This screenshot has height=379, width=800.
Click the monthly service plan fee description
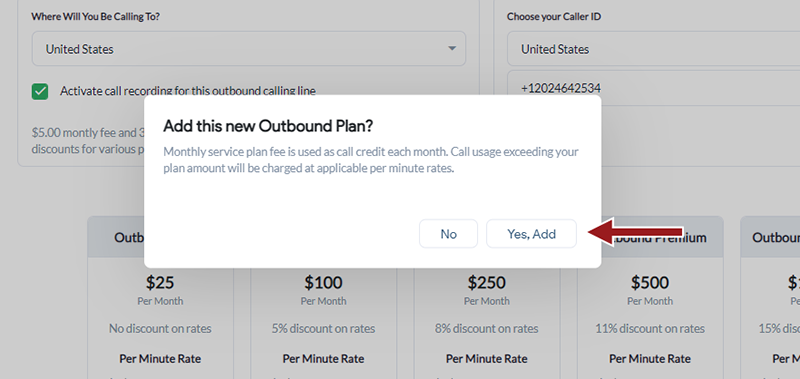371,160
